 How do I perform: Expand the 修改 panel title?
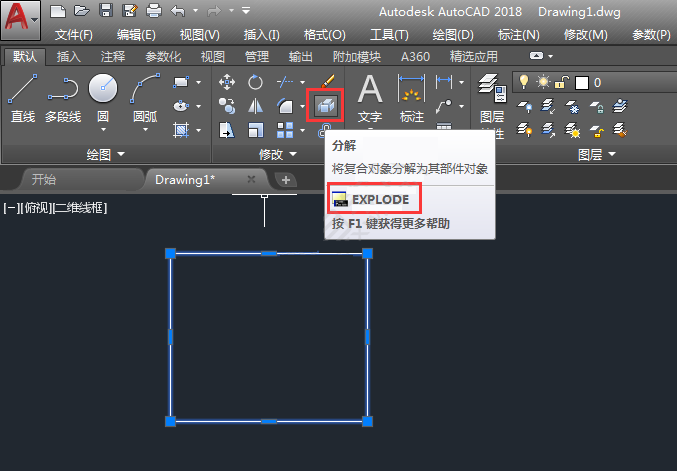coord(278,154)
